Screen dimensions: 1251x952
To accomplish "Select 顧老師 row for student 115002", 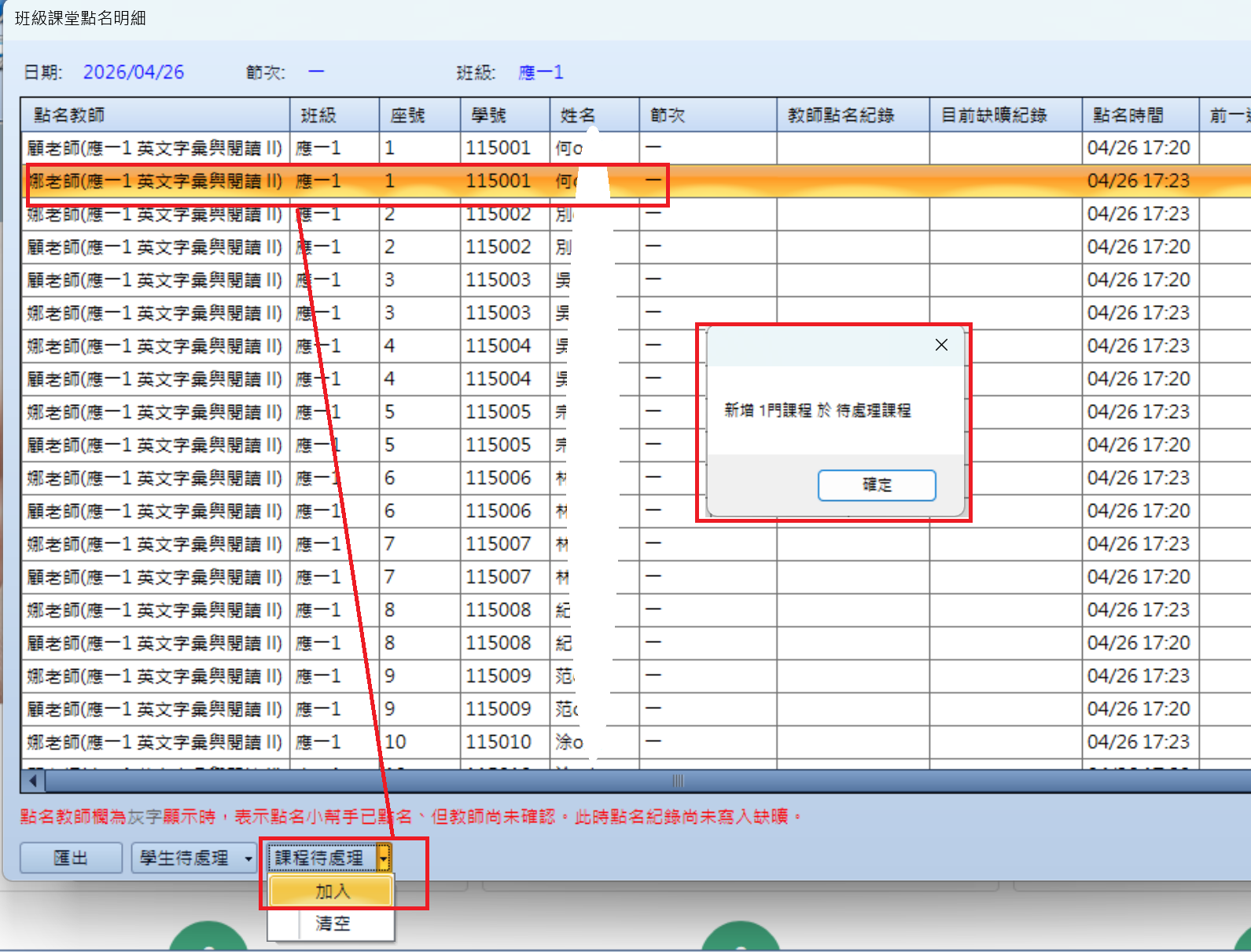I will (x=635, y=247).
